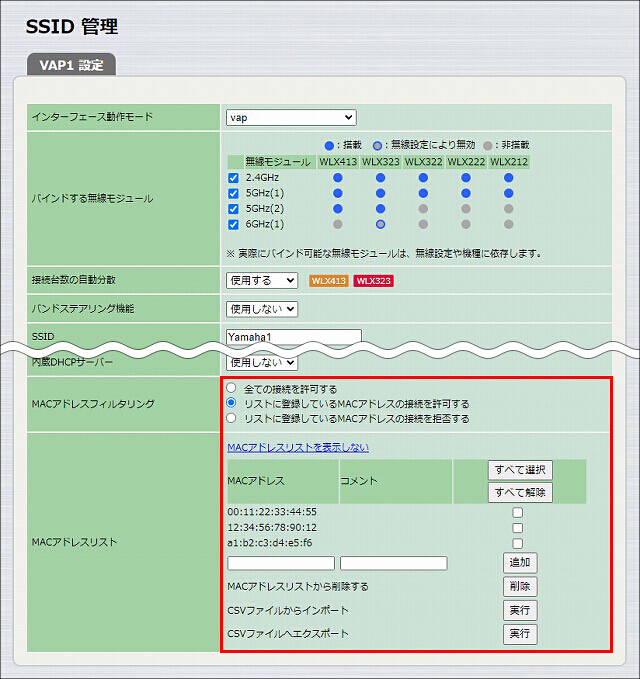Click the SSID field containing Yamaha1
The width and height of the screenshot is (640, 679).
(x=294, y=336)
